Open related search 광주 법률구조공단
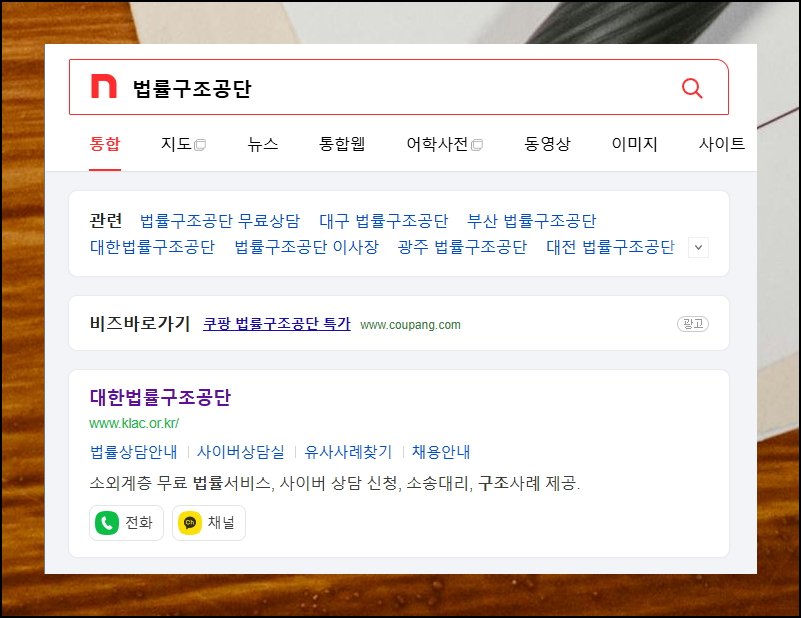 coord(462,247)
